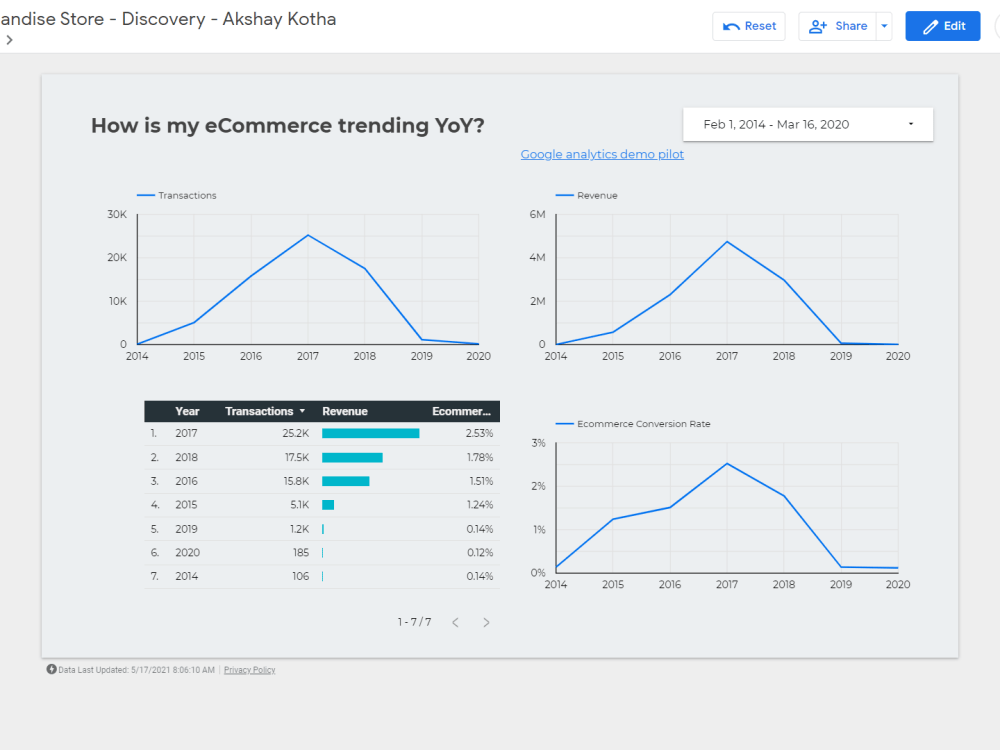Click the Edit button

tap(942, 25)
